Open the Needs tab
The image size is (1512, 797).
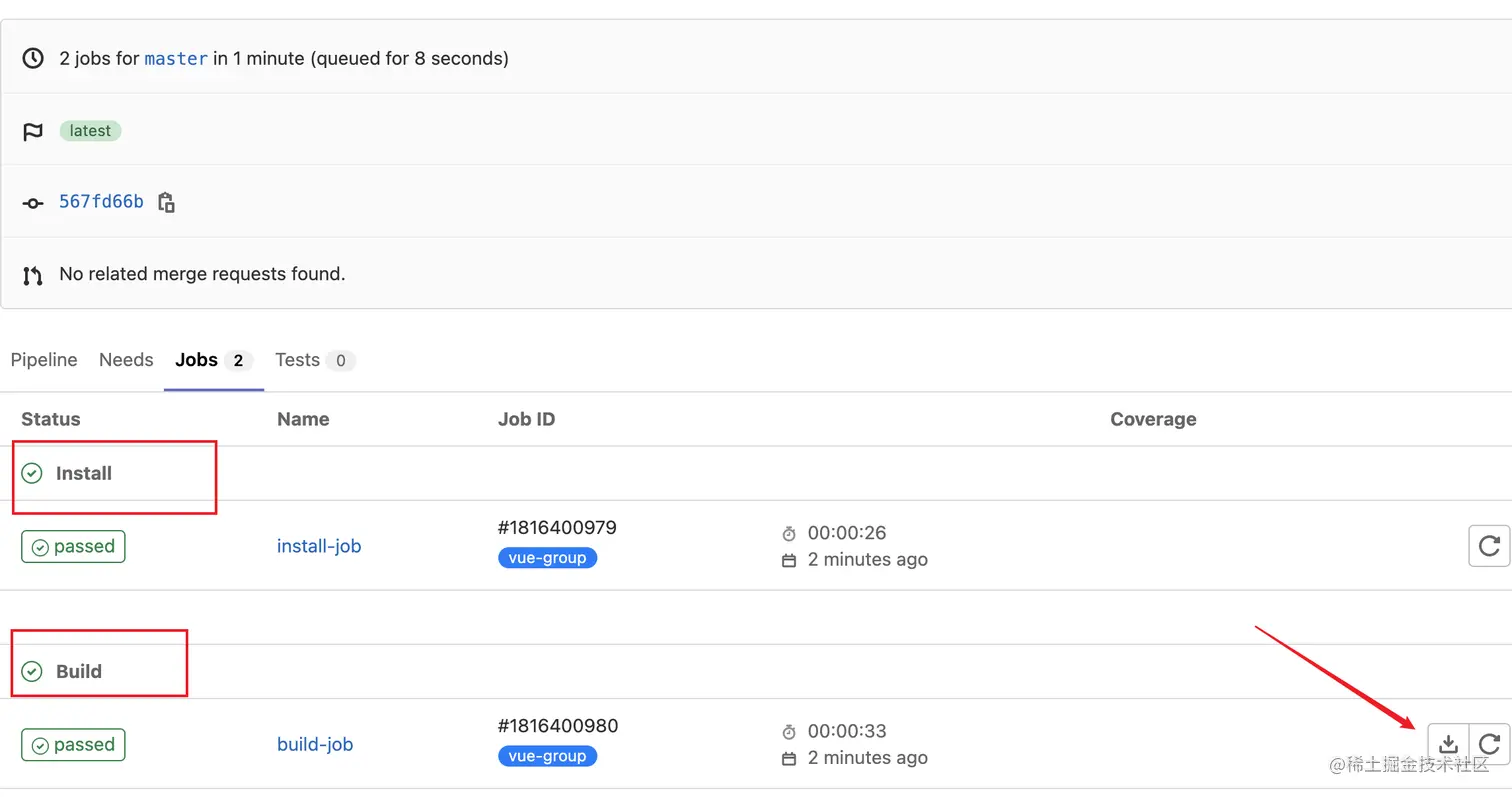[x=126, y=360]
